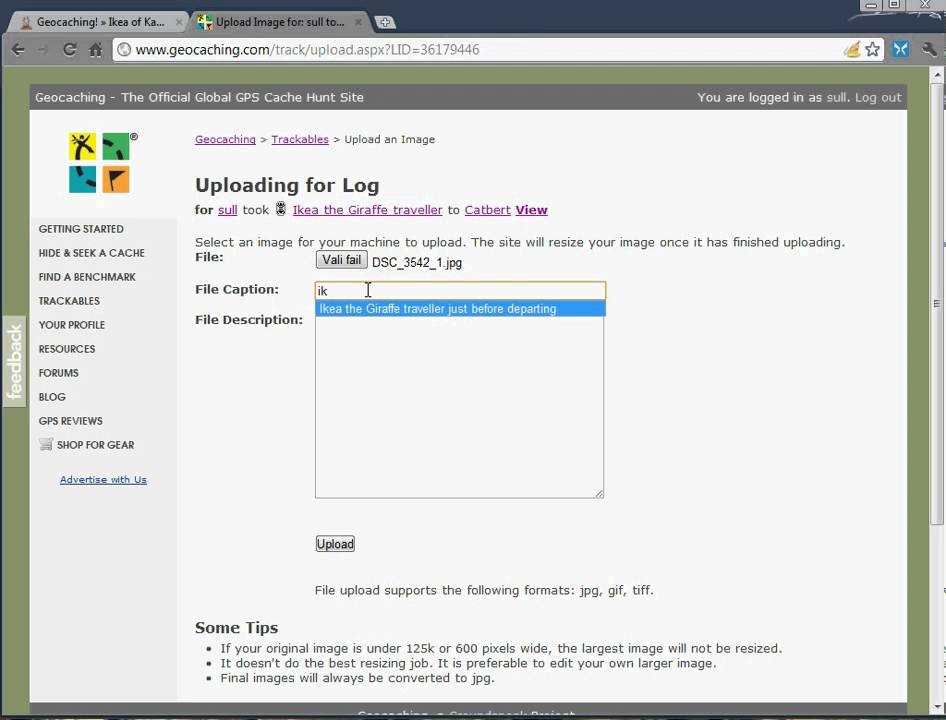Click the shopping cart icon in sidebar

pyautogui.click(x=46, y=444)
